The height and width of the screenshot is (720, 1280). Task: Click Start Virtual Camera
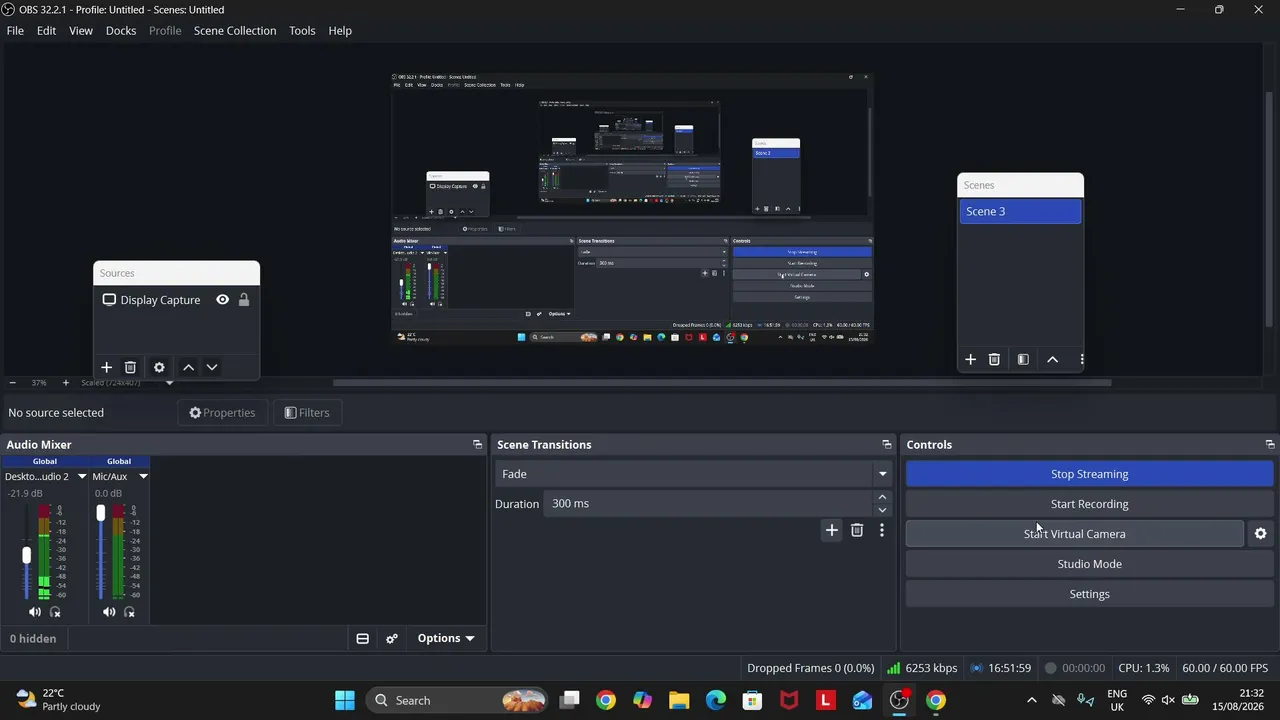coord(1074,534)
